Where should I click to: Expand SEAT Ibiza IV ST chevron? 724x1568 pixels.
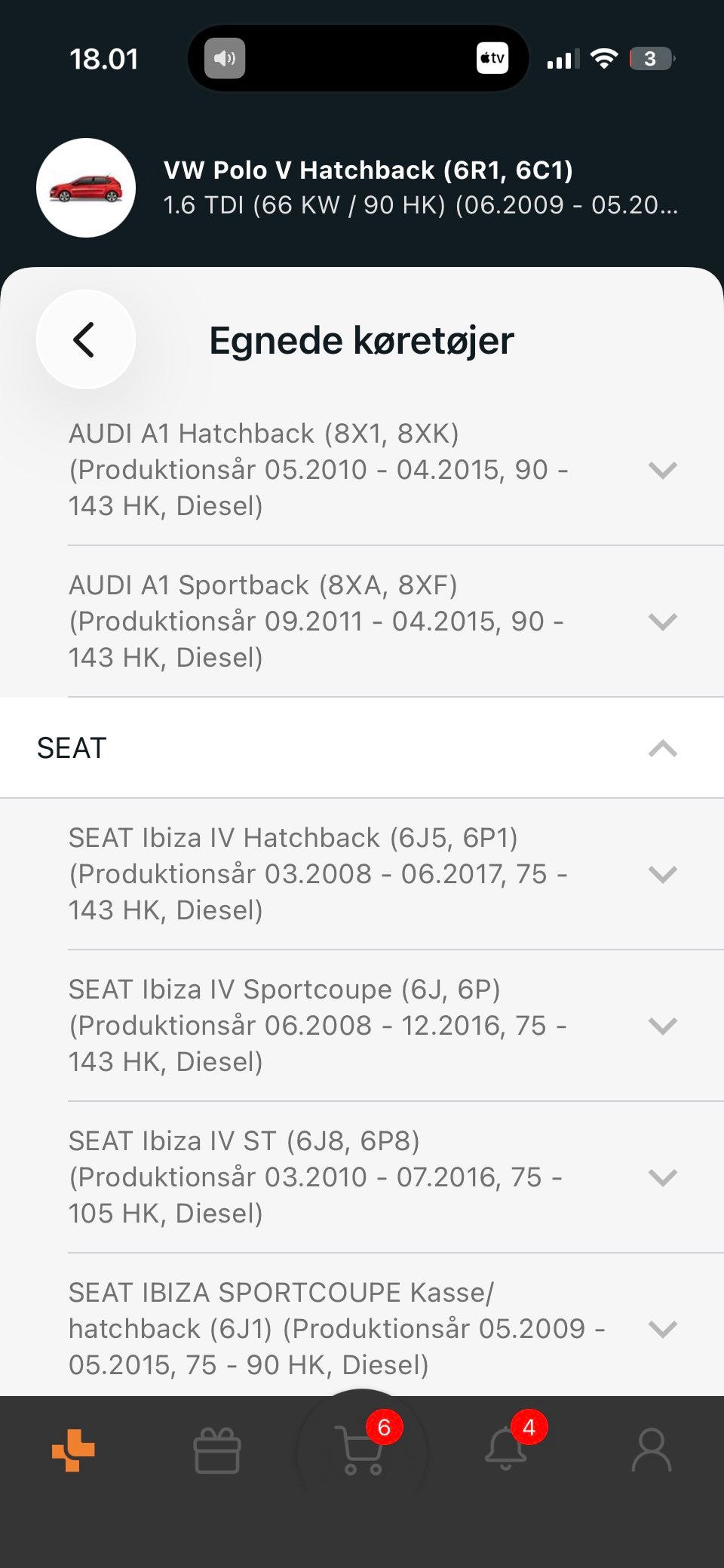662,1177
